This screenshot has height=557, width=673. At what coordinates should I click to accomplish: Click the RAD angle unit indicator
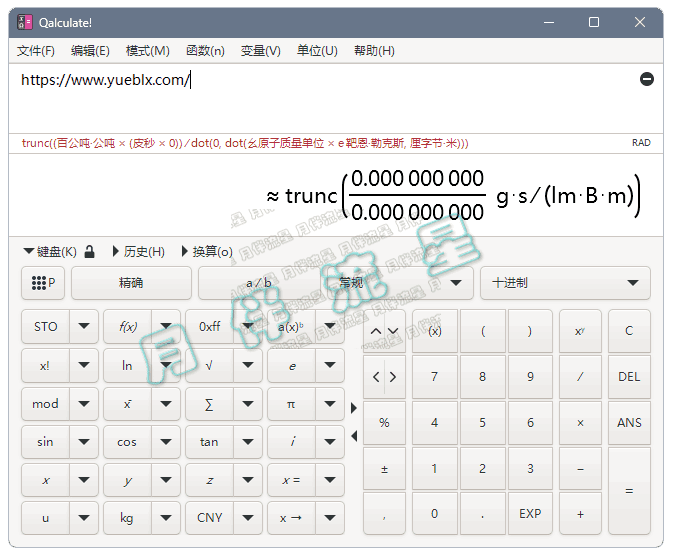pyautogui.click(x=641, y=143)
